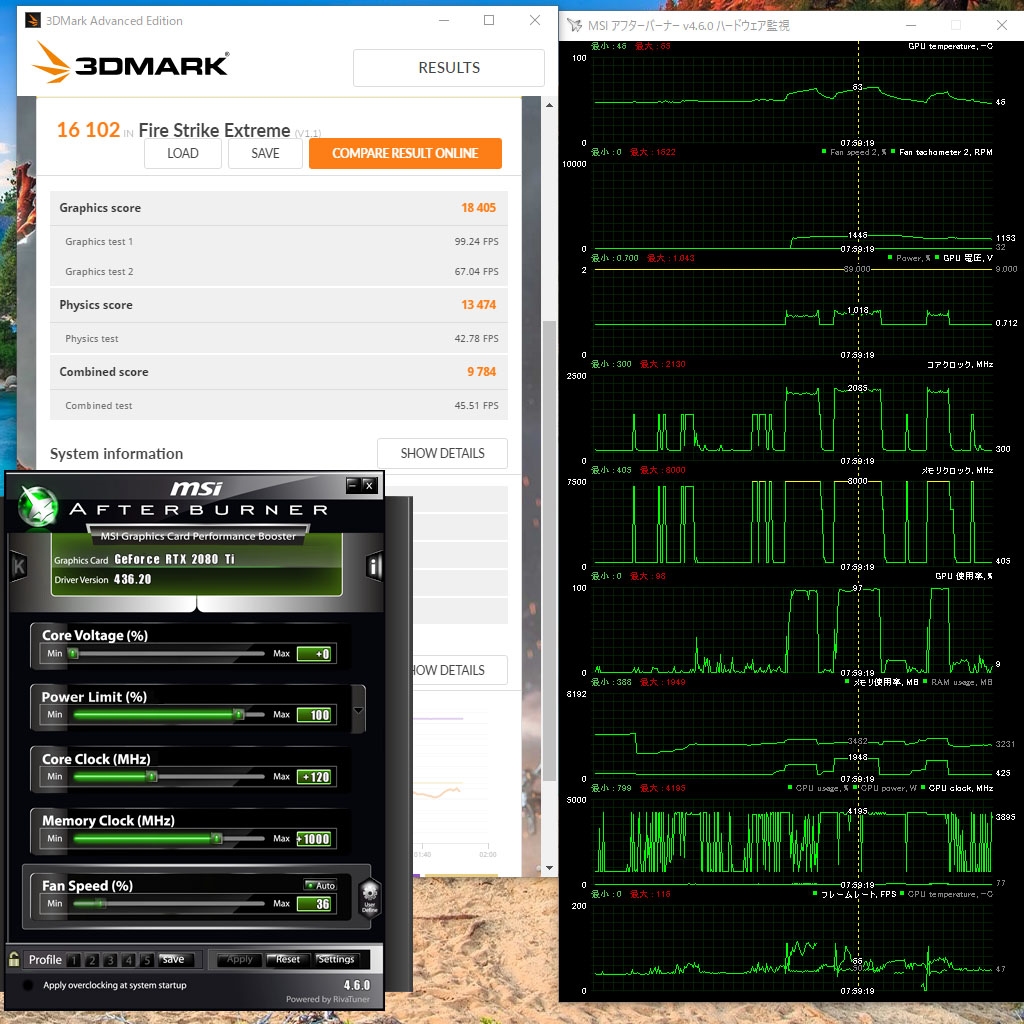Click the Core Clock slider handle
The height and width of the screenshot is (1024, 1024).
(152, 776)
